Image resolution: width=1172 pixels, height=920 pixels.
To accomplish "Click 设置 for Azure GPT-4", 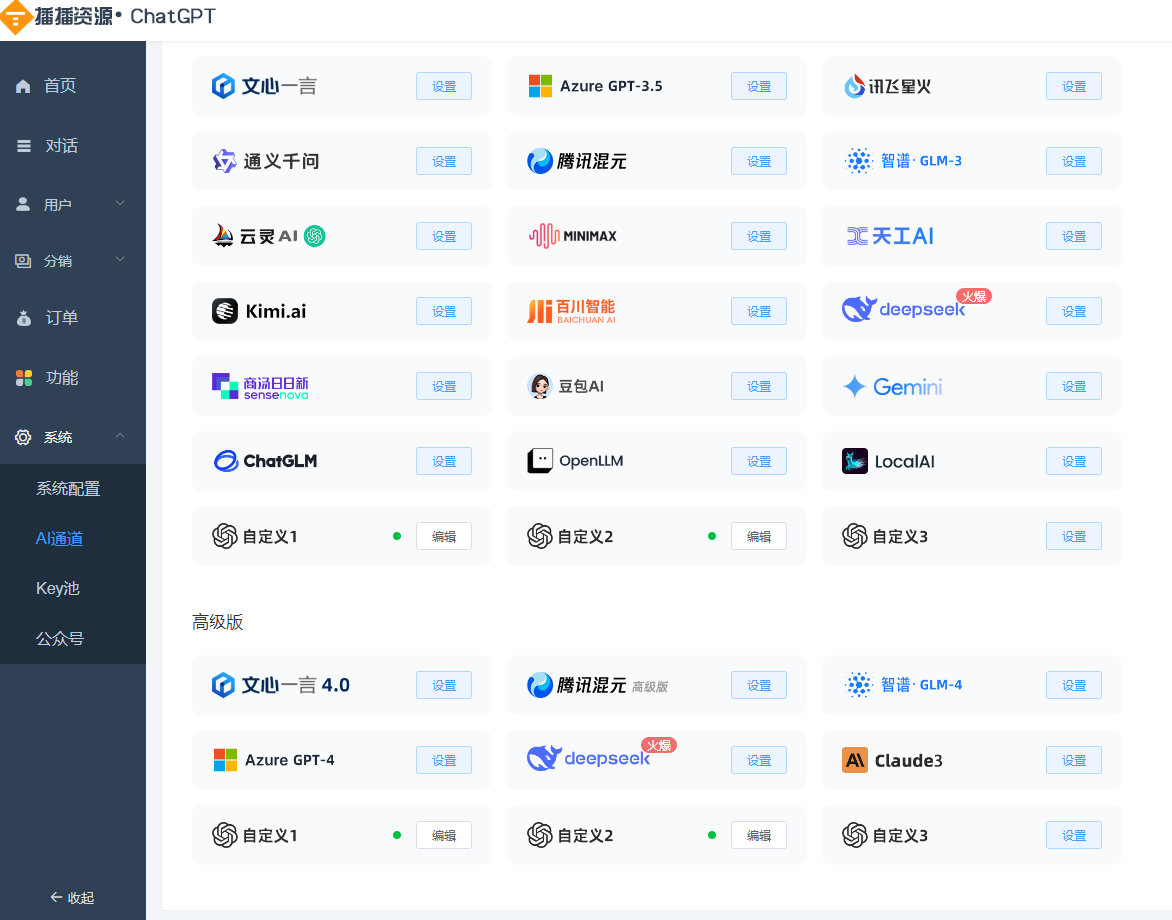I will [444, 760].
